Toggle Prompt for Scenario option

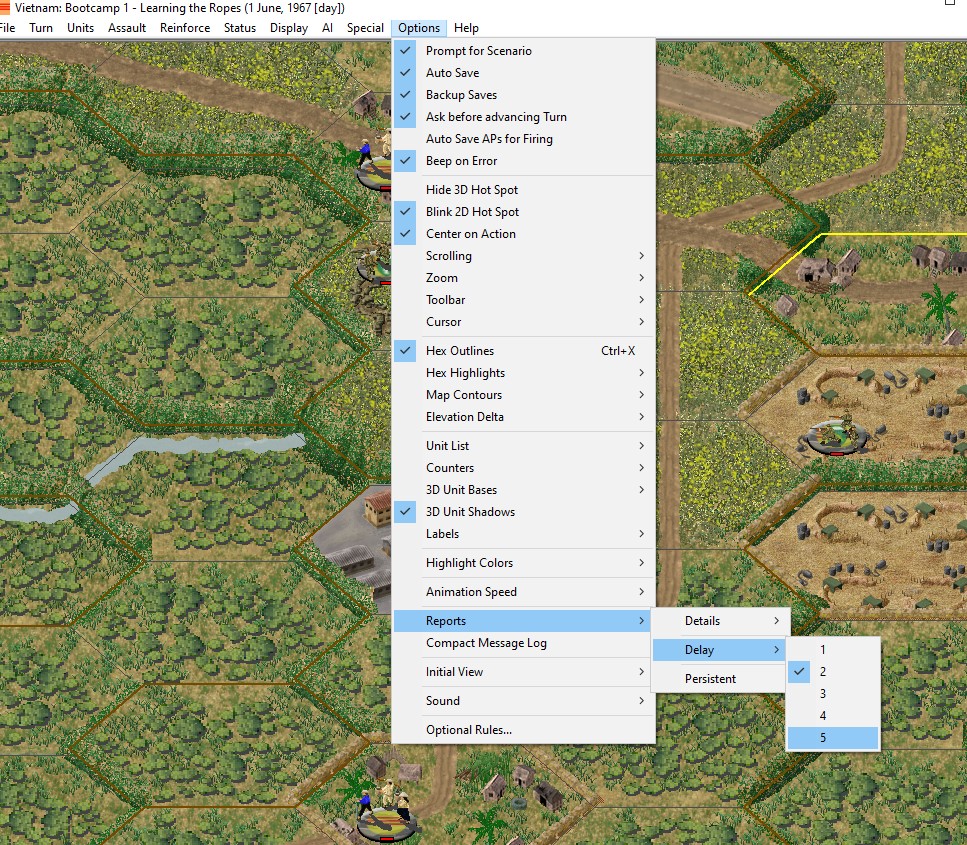point(523,51)
